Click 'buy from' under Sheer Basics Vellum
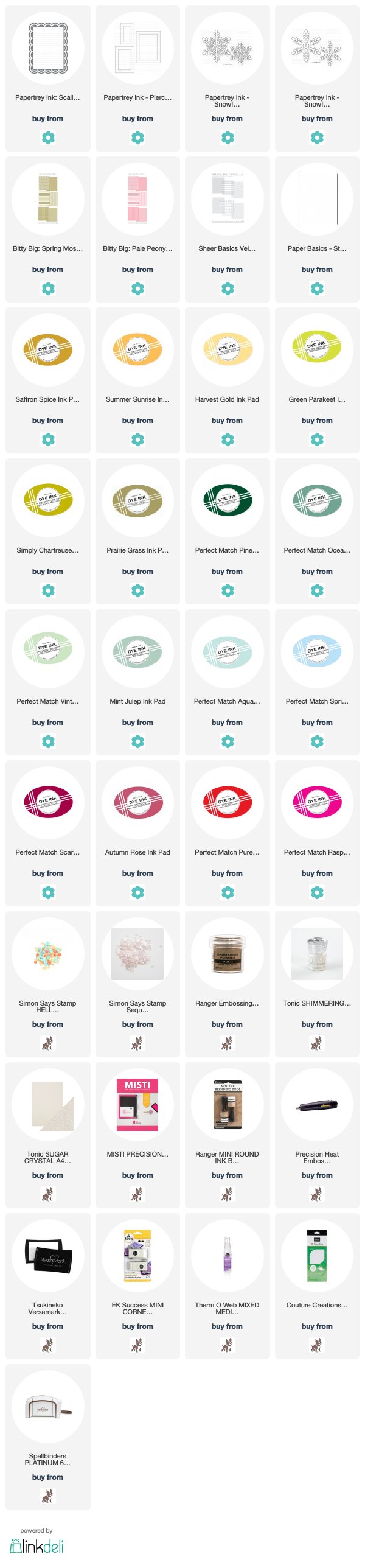The image size is (365, 1568). 228,269
